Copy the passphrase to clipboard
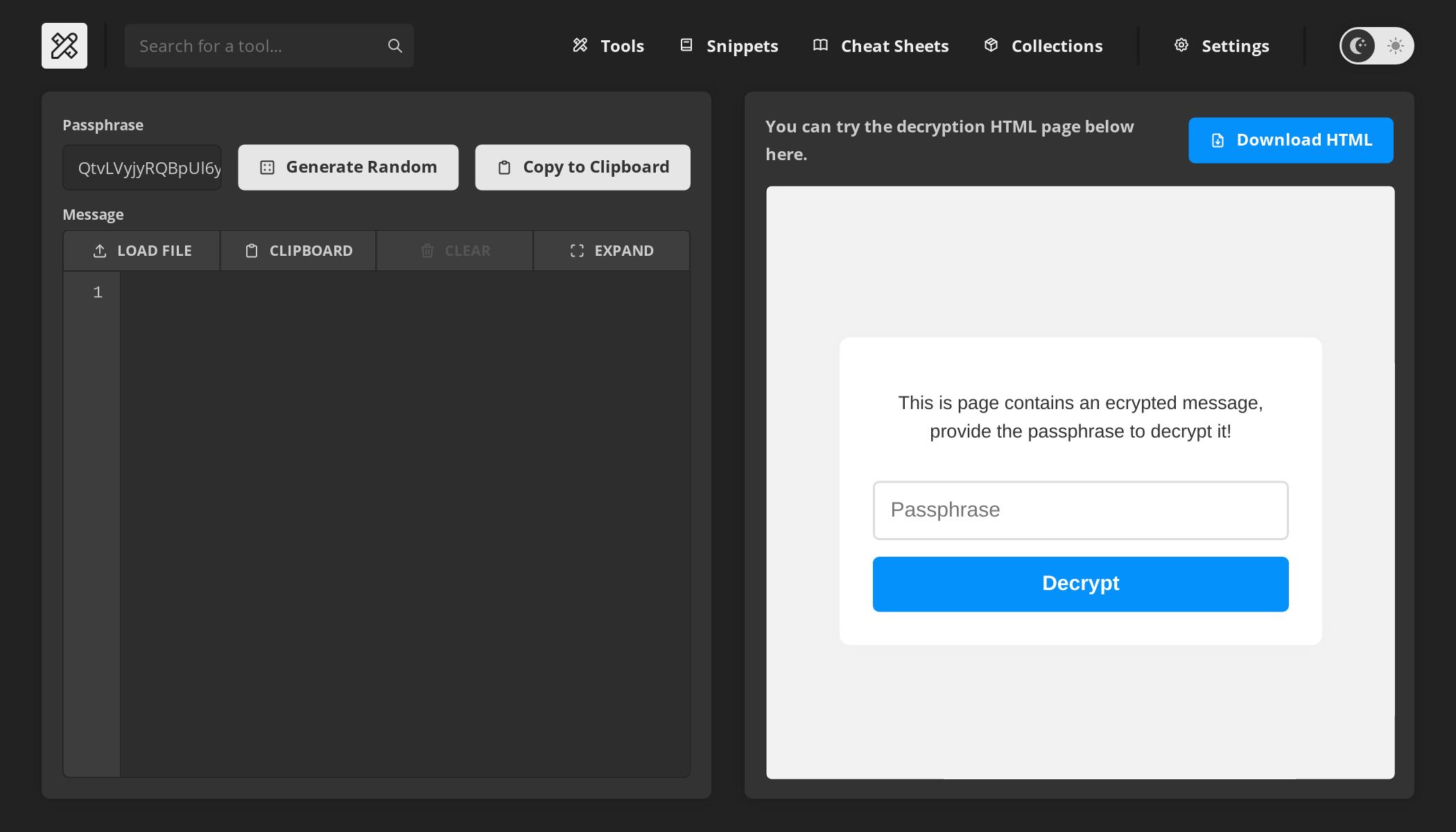This screenshot has width=1456, height=832. click(582, 167)
